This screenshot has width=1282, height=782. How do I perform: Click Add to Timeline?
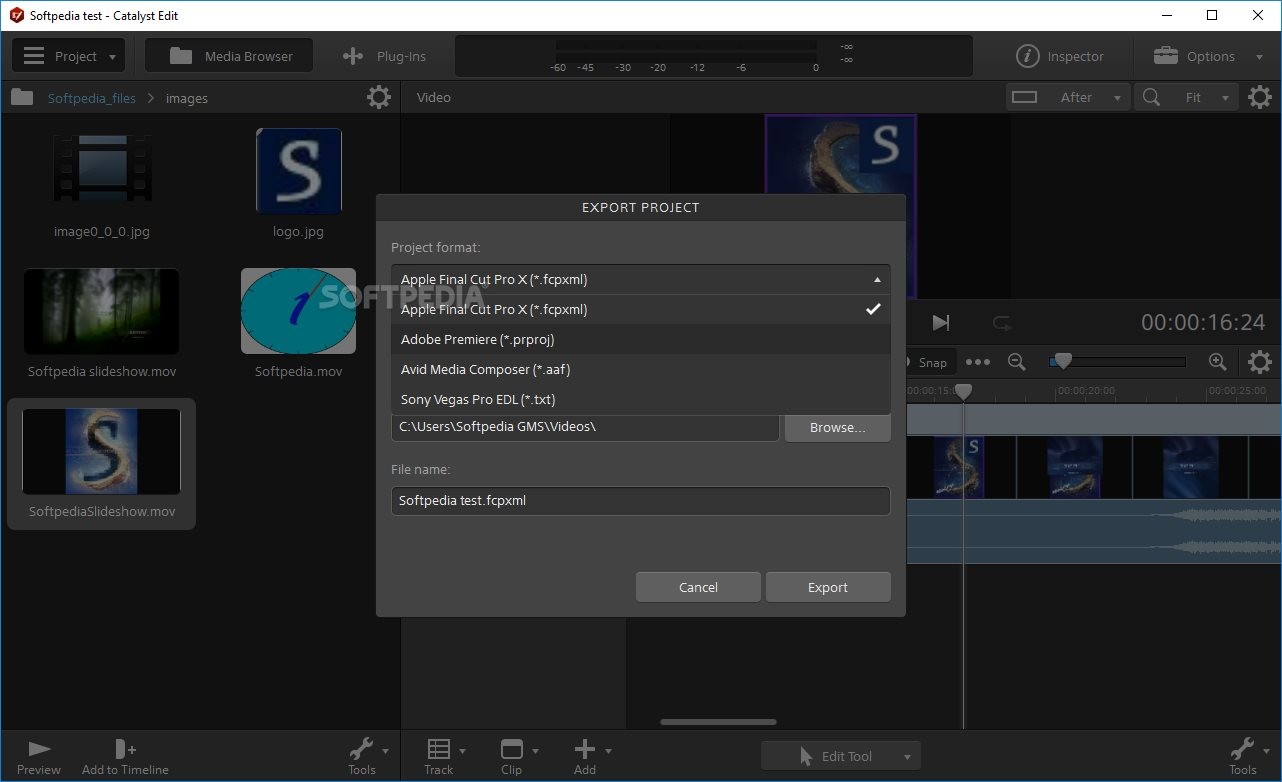(124, 757)
